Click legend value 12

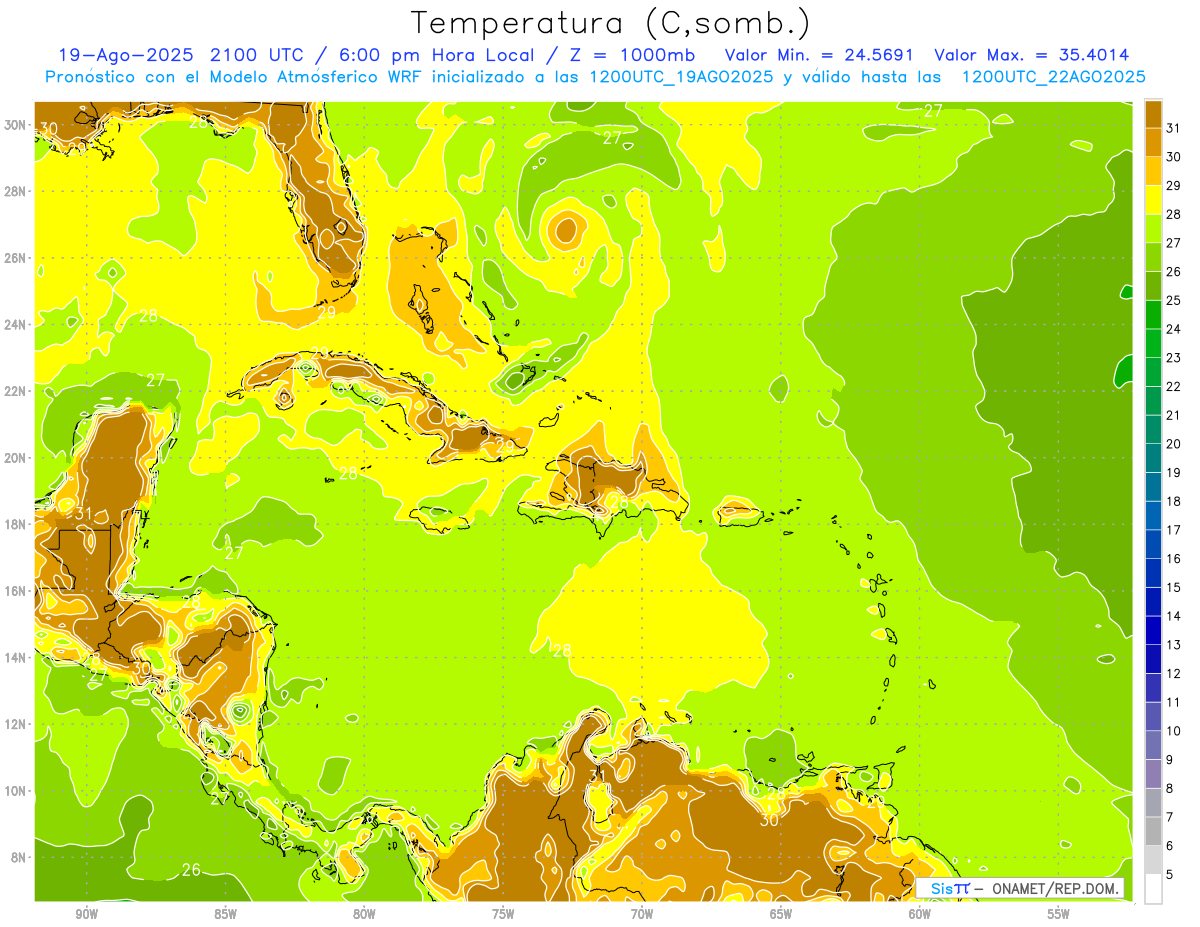(x=1173, y=673)
